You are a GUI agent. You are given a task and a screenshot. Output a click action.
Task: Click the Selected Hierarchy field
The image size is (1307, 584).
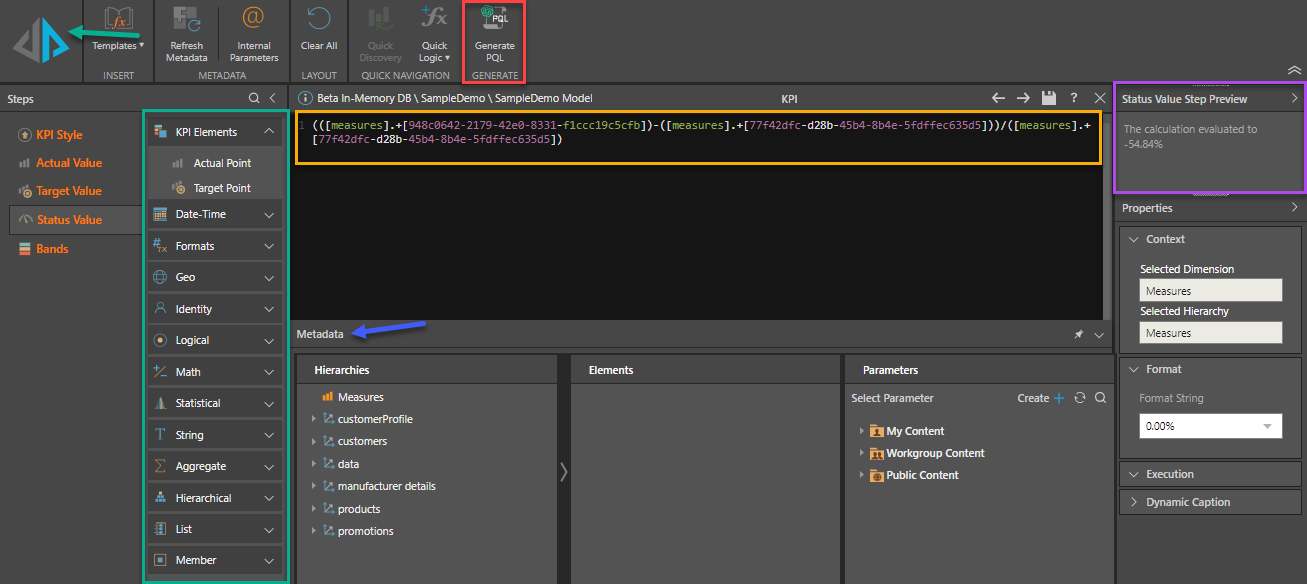click(x=1210, y=333)
